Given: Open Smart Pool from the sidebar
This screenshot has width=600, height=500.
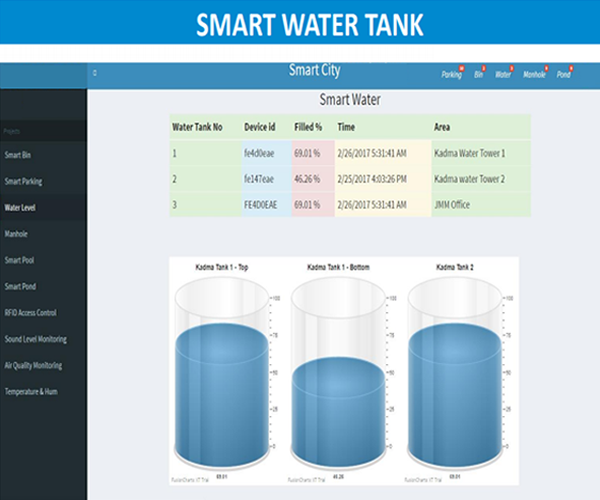Looking at the screenshot, I should pos(20,260).
